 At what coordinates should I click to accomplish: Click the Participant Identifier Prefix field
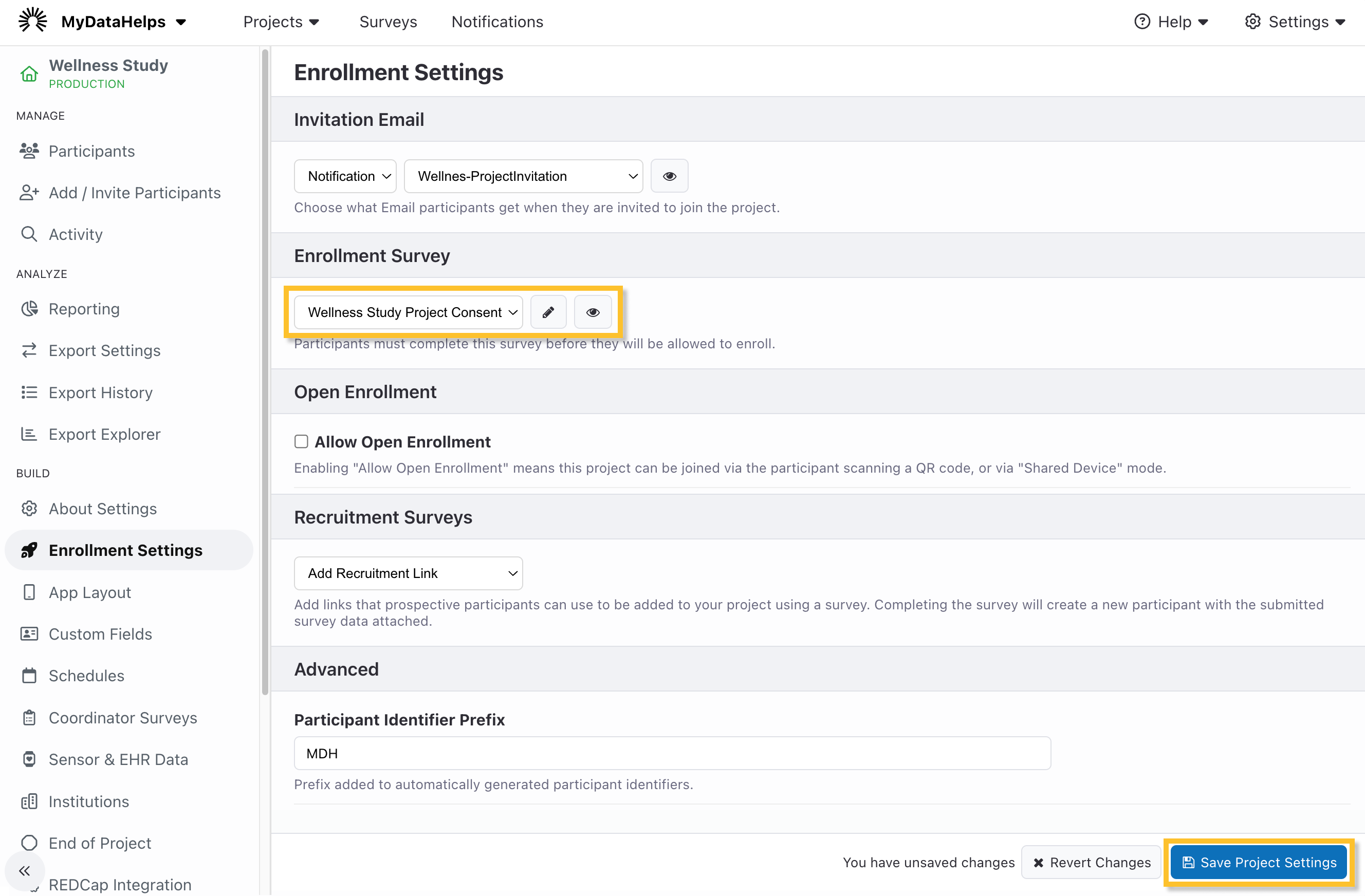(672, 753)
